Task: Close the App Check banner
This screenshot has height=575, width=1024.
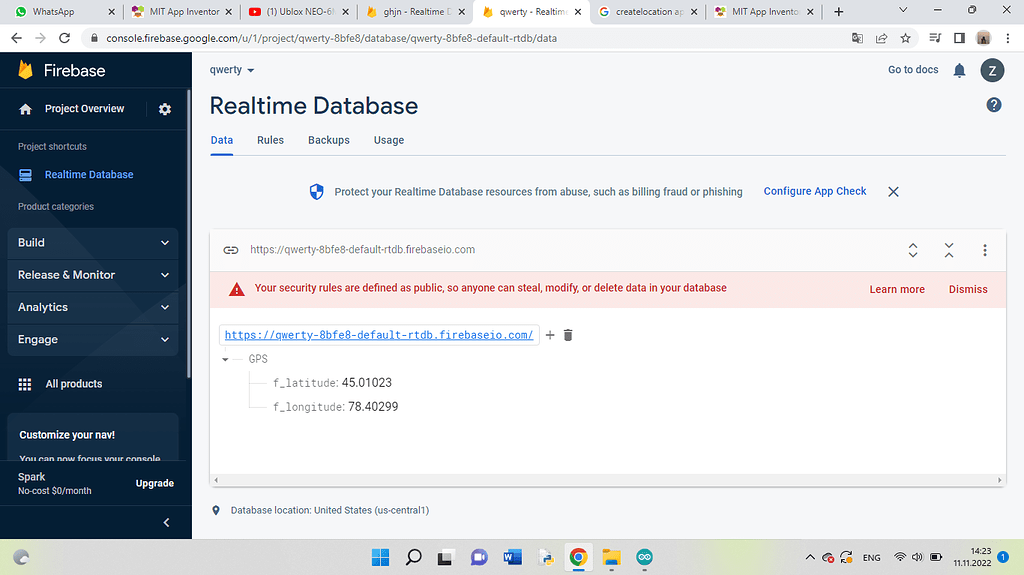Action: click(893, 191)
